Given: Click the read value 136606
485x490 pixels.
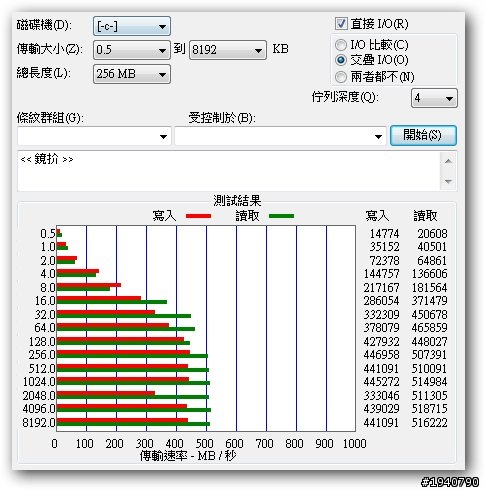Looking at the screenshot, I should [x=429, y=274].
